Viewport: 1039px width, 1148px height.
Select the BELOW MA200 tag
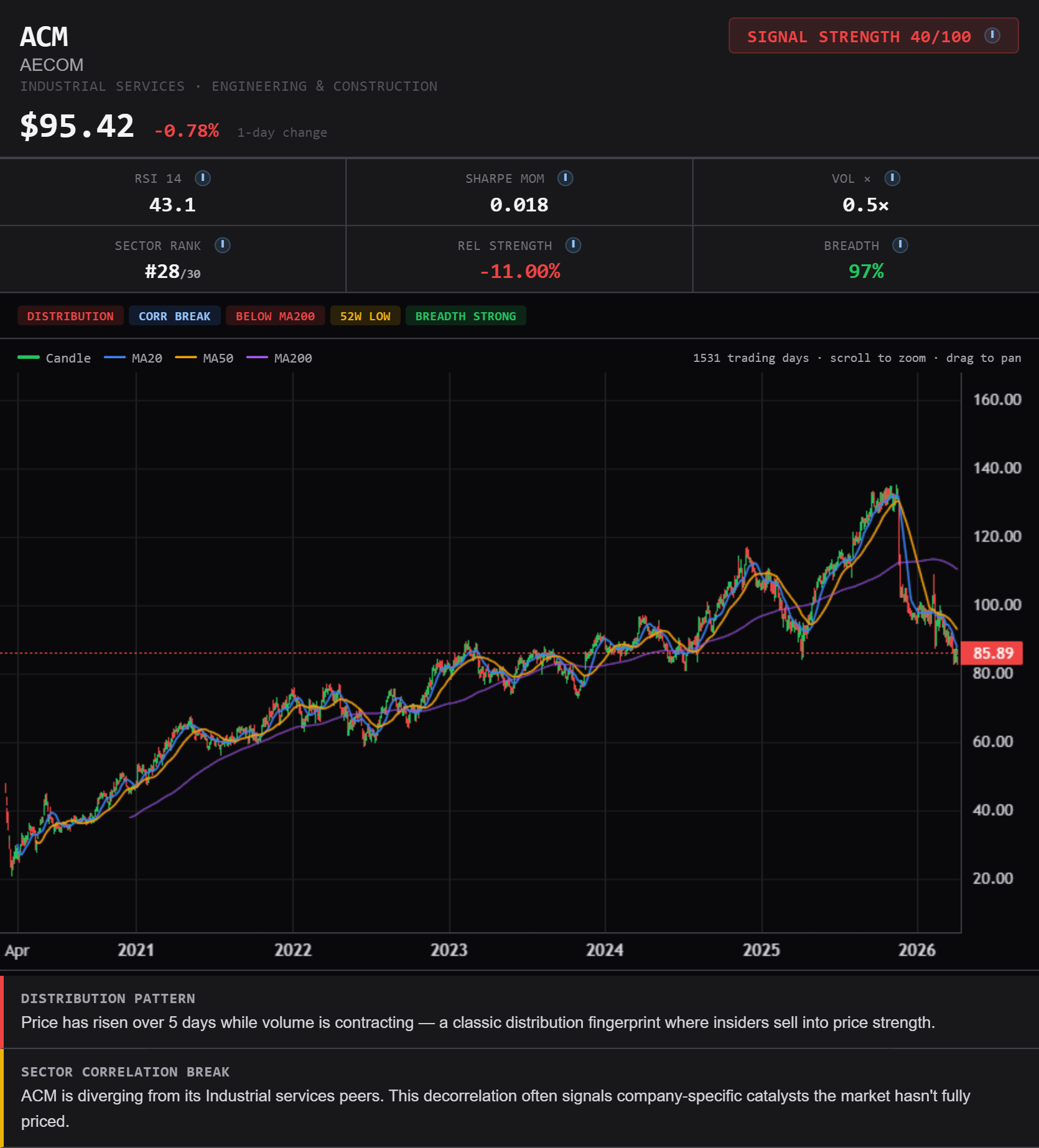pyautogui.click(x=275, y=316)
